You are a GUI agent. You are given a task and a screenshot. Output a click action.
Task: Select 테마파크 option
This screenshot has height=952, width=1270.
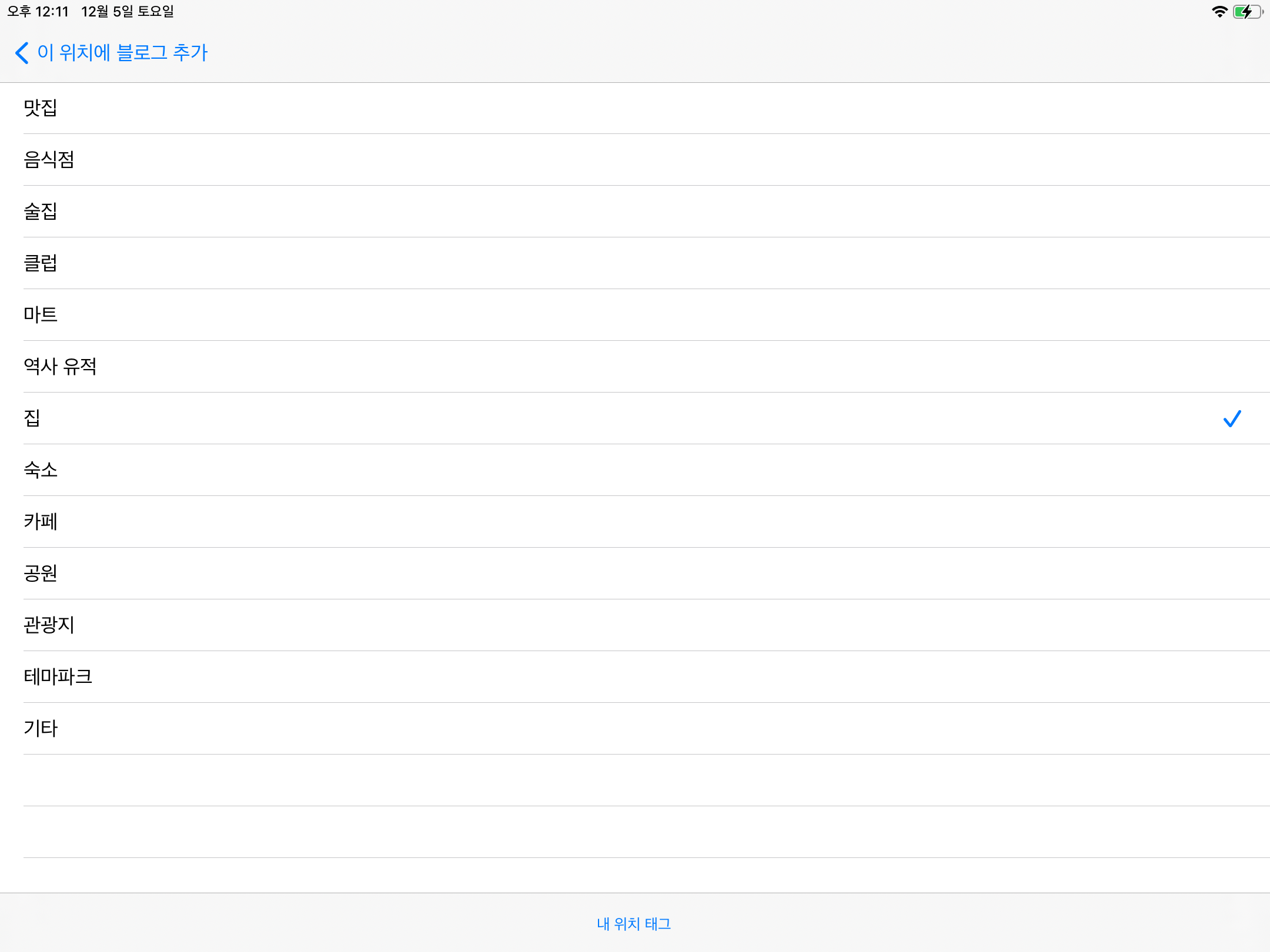(58, 677)
